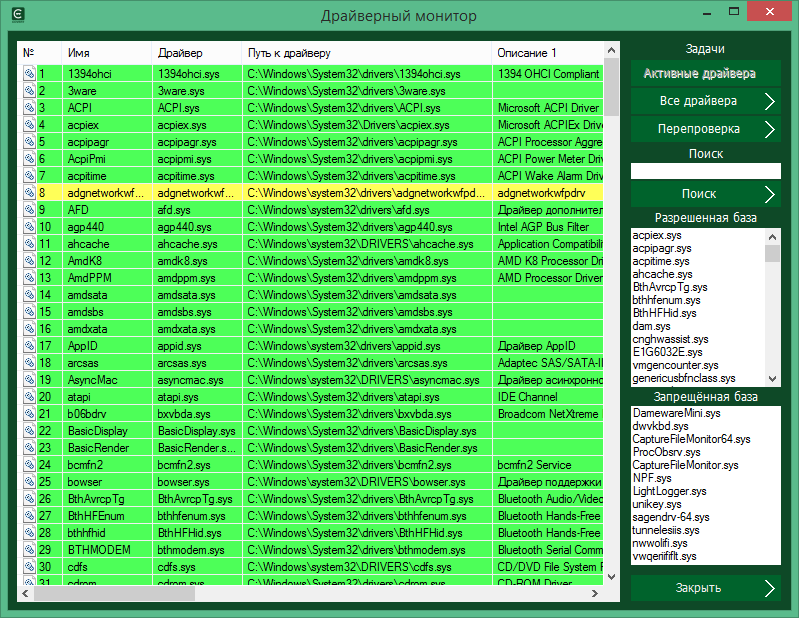Click the driver icon in row 5 acpipagr
Image resolution: width=799 pixels, height=618 pixels.
[30, 142]
